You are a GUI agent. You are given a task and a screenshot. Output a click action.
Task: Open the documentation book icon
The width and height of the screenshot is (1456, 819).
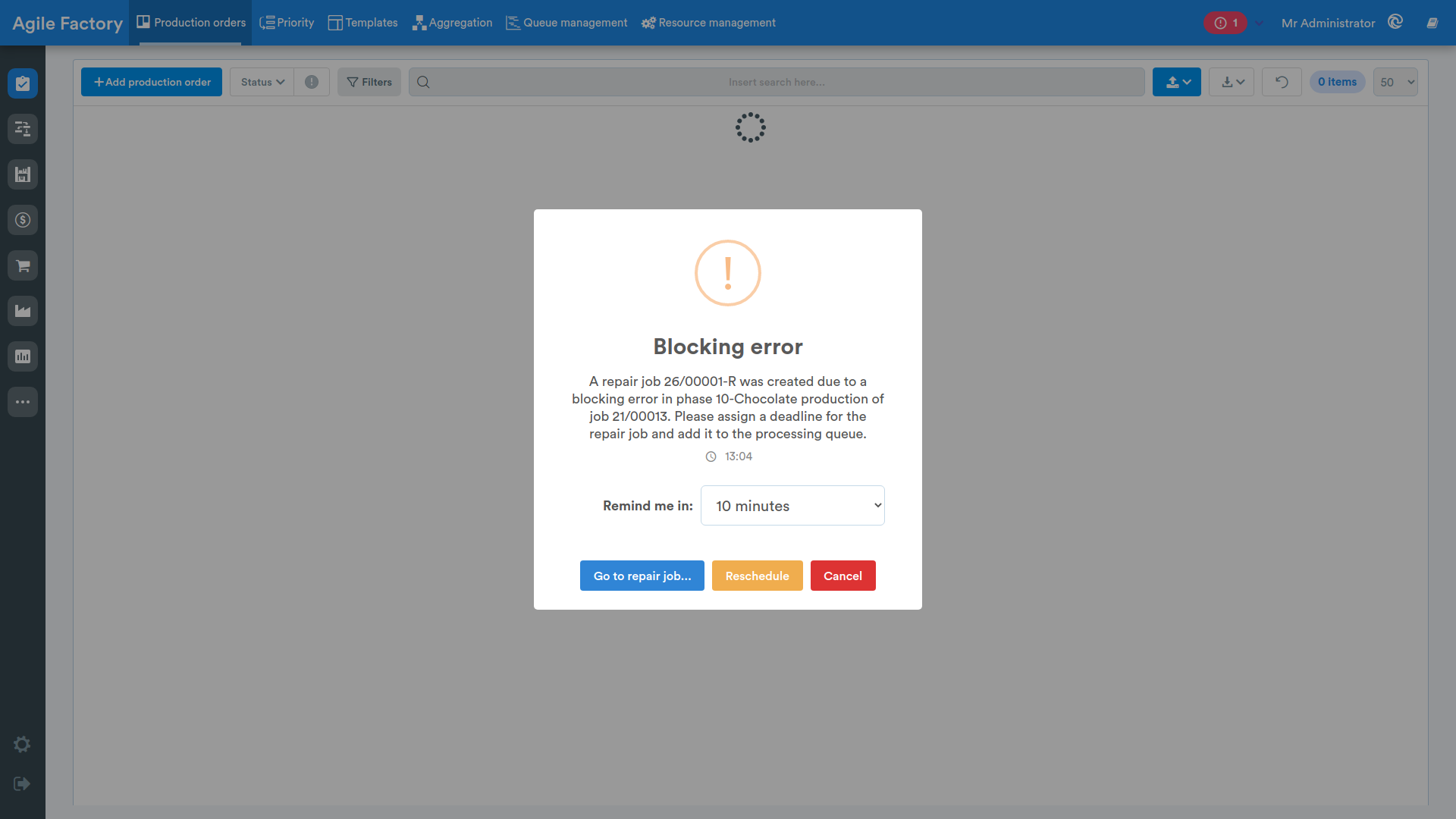click(1432, 23)
